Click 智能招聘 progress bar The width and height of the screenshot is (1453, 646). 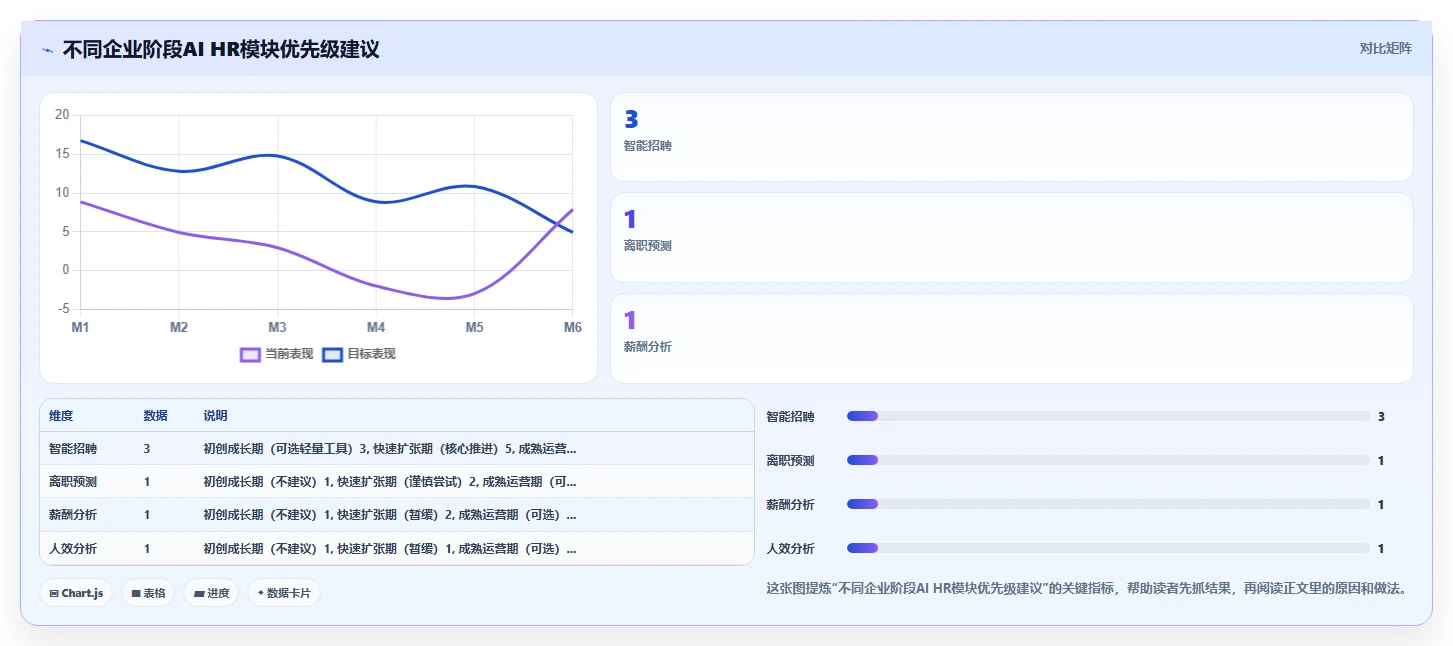[x=1108, y=416]
